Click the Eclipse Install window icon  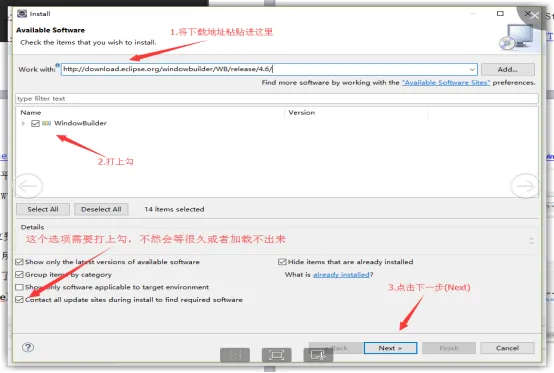[22, 13]
